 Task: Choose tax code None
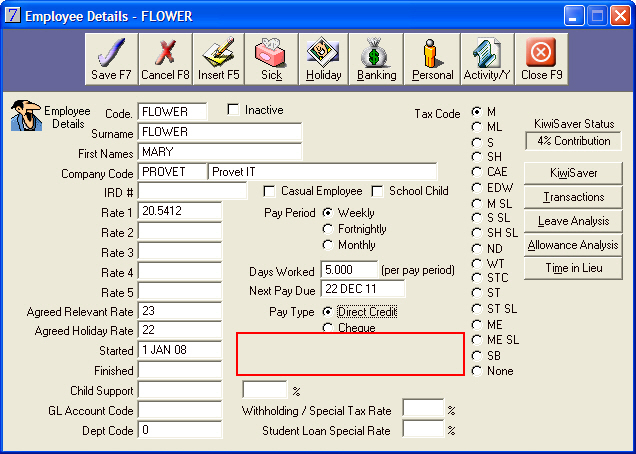(477, 371)
